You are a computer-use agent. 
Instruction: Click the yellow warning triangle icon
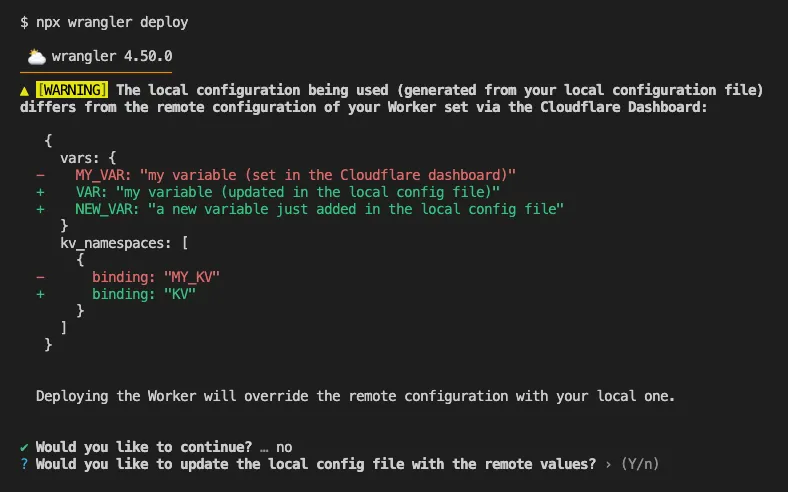24,90
